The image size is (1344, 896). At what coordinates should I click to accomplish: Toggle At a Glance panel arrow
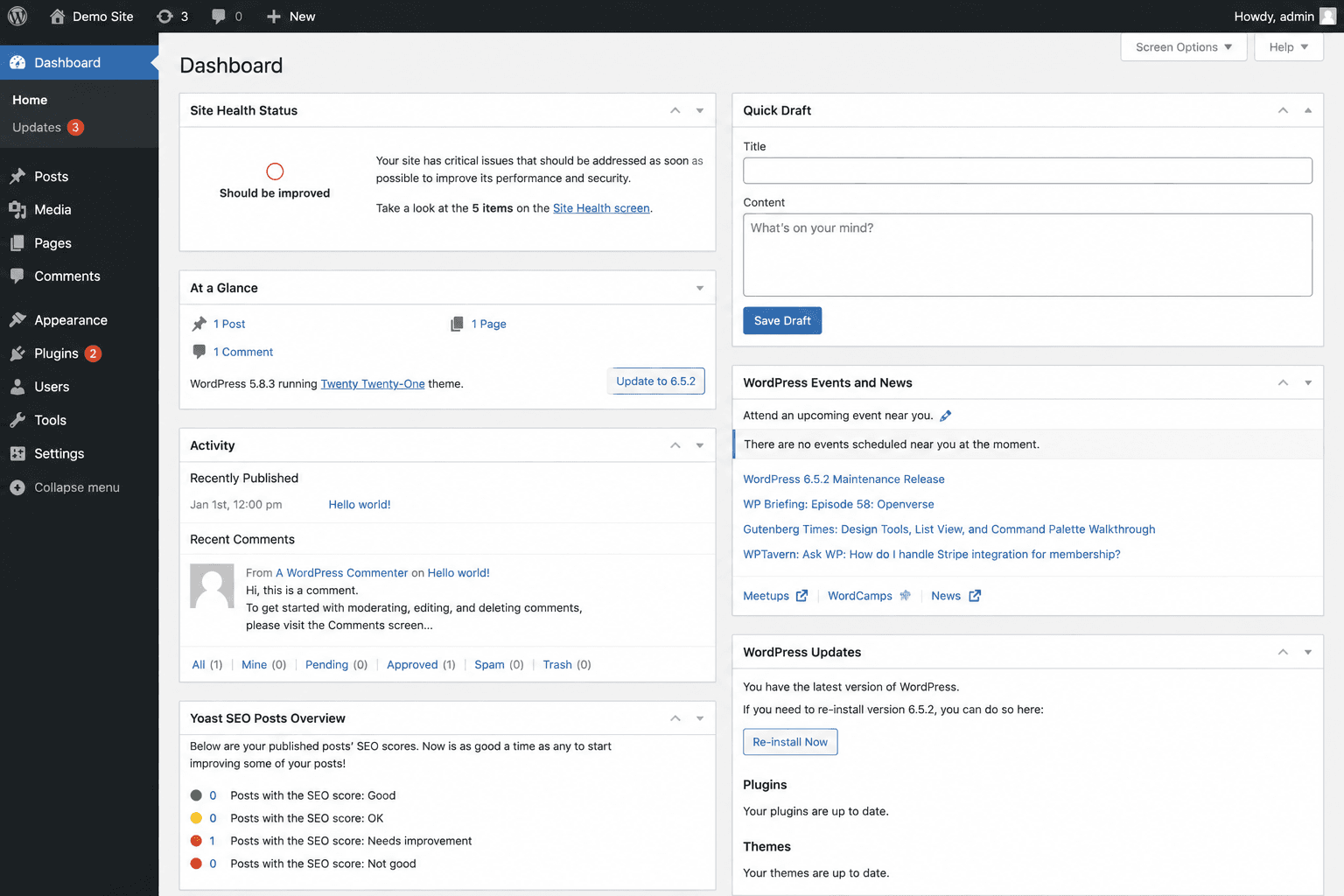700,288
